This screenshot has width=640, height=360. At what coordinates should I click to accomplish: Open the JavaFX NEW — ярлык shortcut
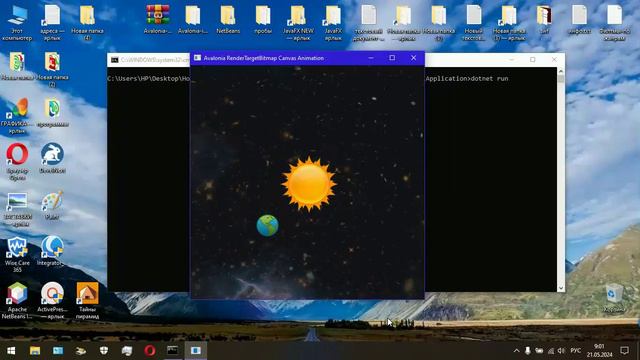click(x=298, y=23)
